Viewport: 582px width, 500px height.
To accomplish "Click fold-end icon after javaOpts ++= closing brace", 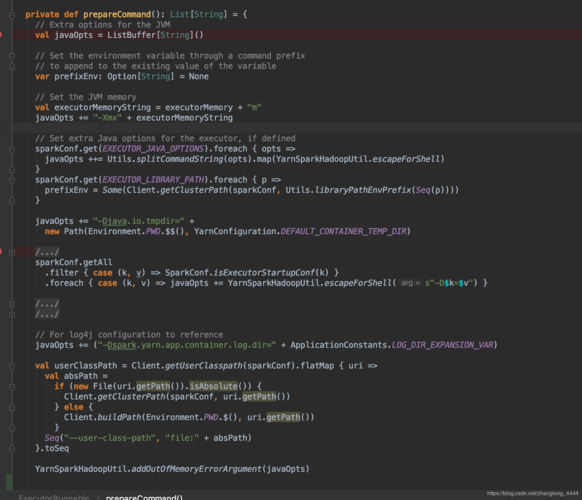I will click(x=12, y=170).
